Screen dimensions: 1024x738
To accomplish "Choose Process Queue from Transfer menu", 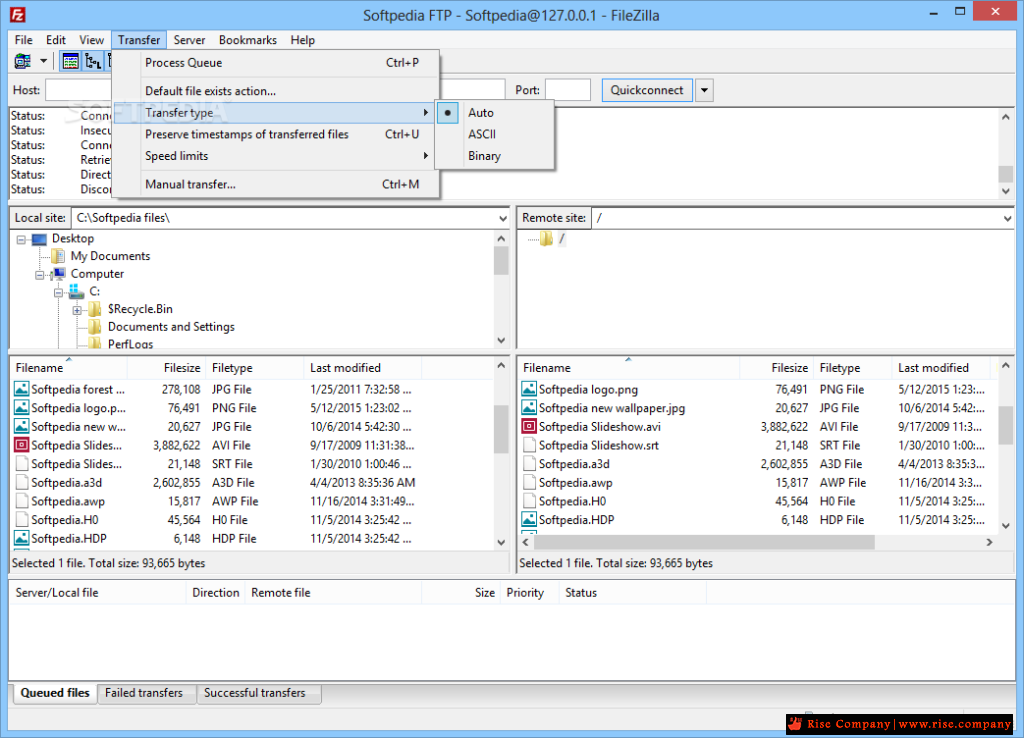I will coord(275,63).
